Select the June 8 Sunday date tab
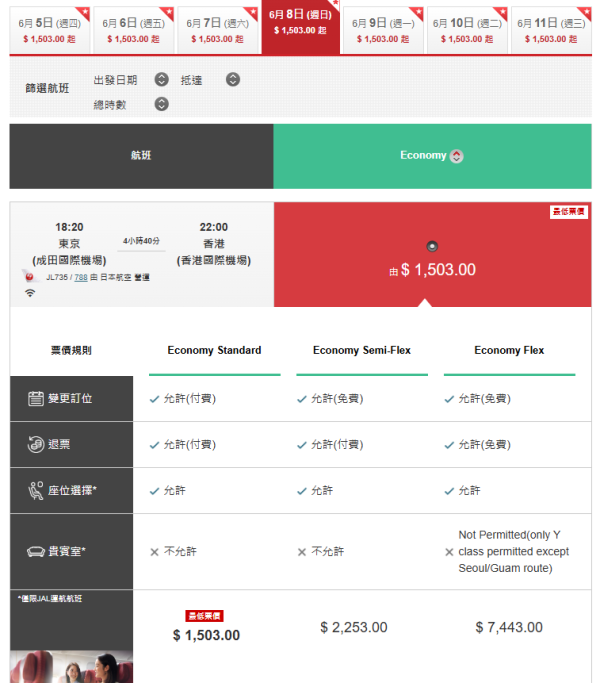 coord(301,27)
